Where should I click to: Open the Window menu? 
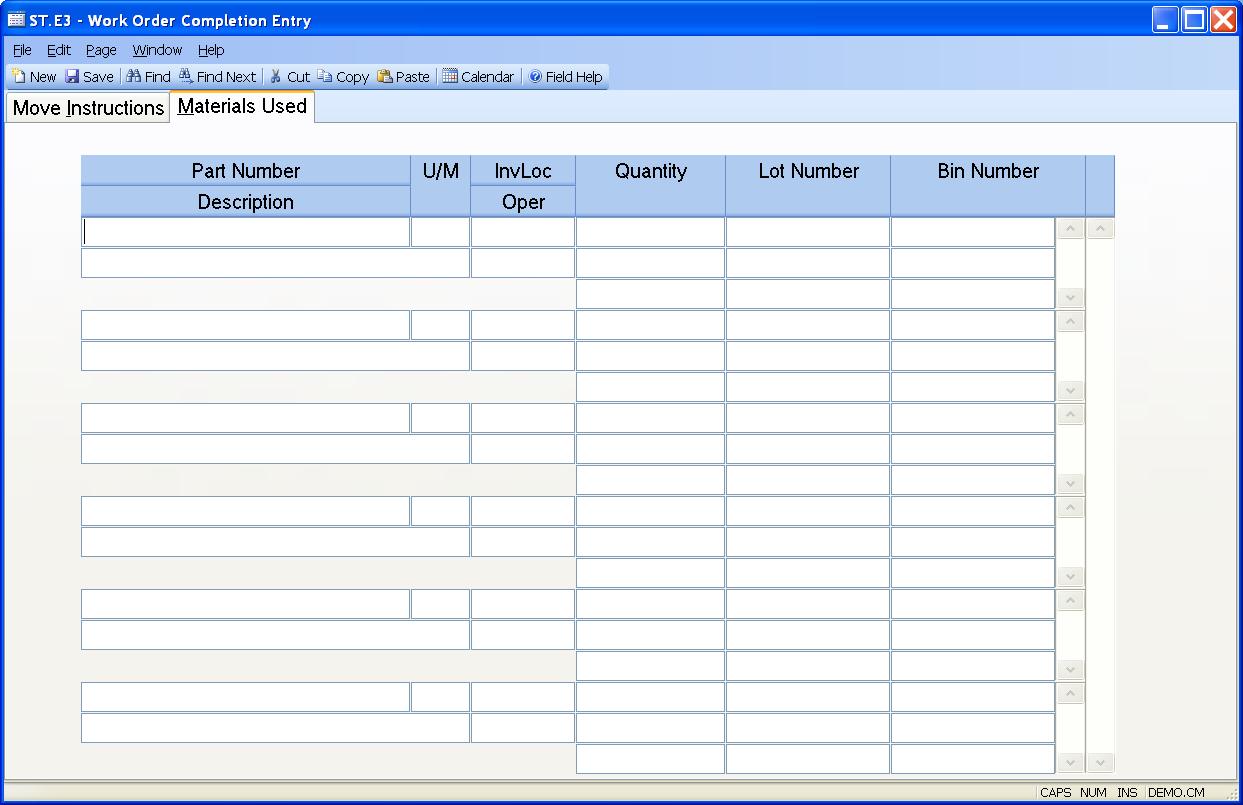click(157, 50)
